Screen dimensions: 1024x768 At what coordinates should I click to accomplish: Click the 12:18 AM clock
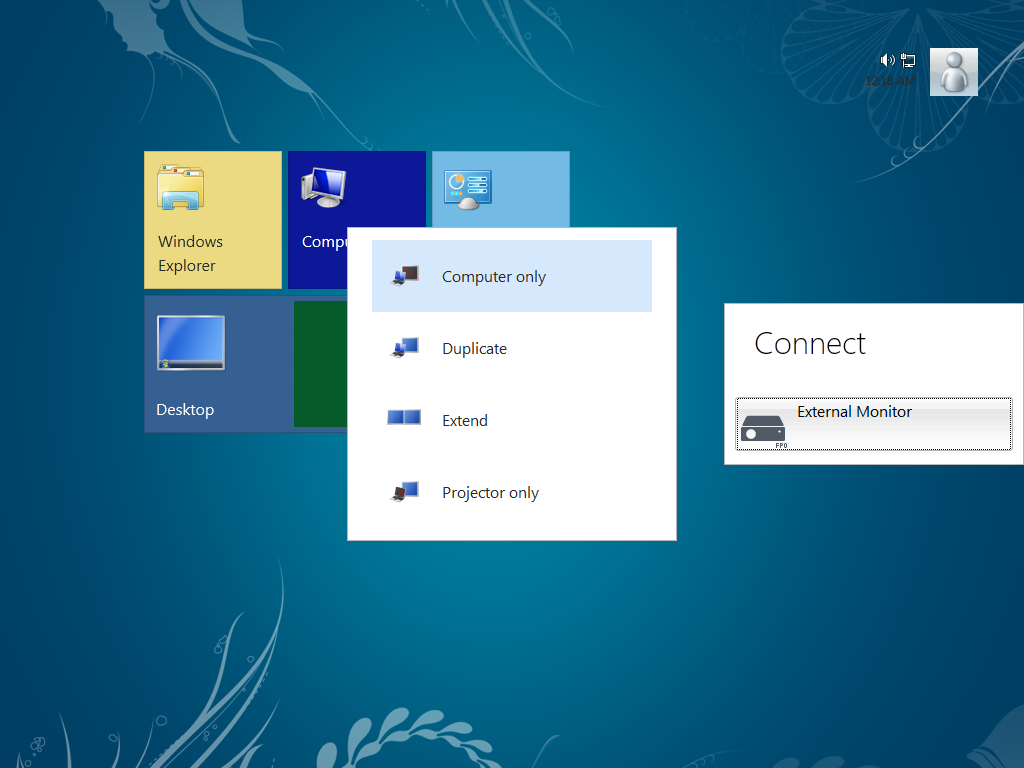[x=889, y=80]
